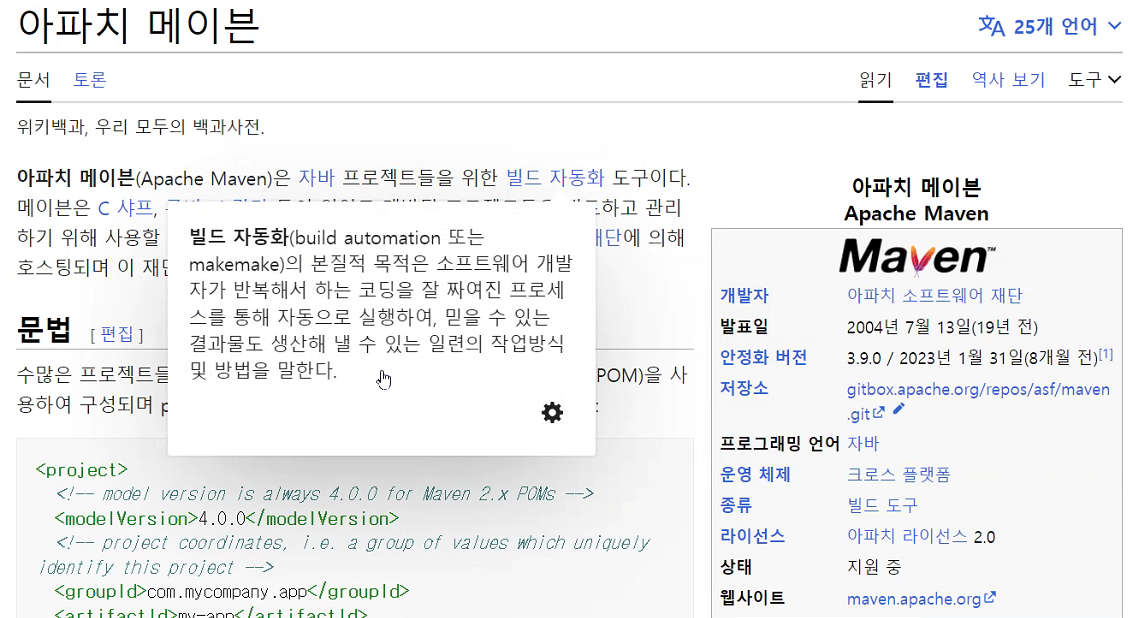Open the 크로스 플랫폼 link
The width and height of the screenshot is (1128, 618).
tap(899, 474)
